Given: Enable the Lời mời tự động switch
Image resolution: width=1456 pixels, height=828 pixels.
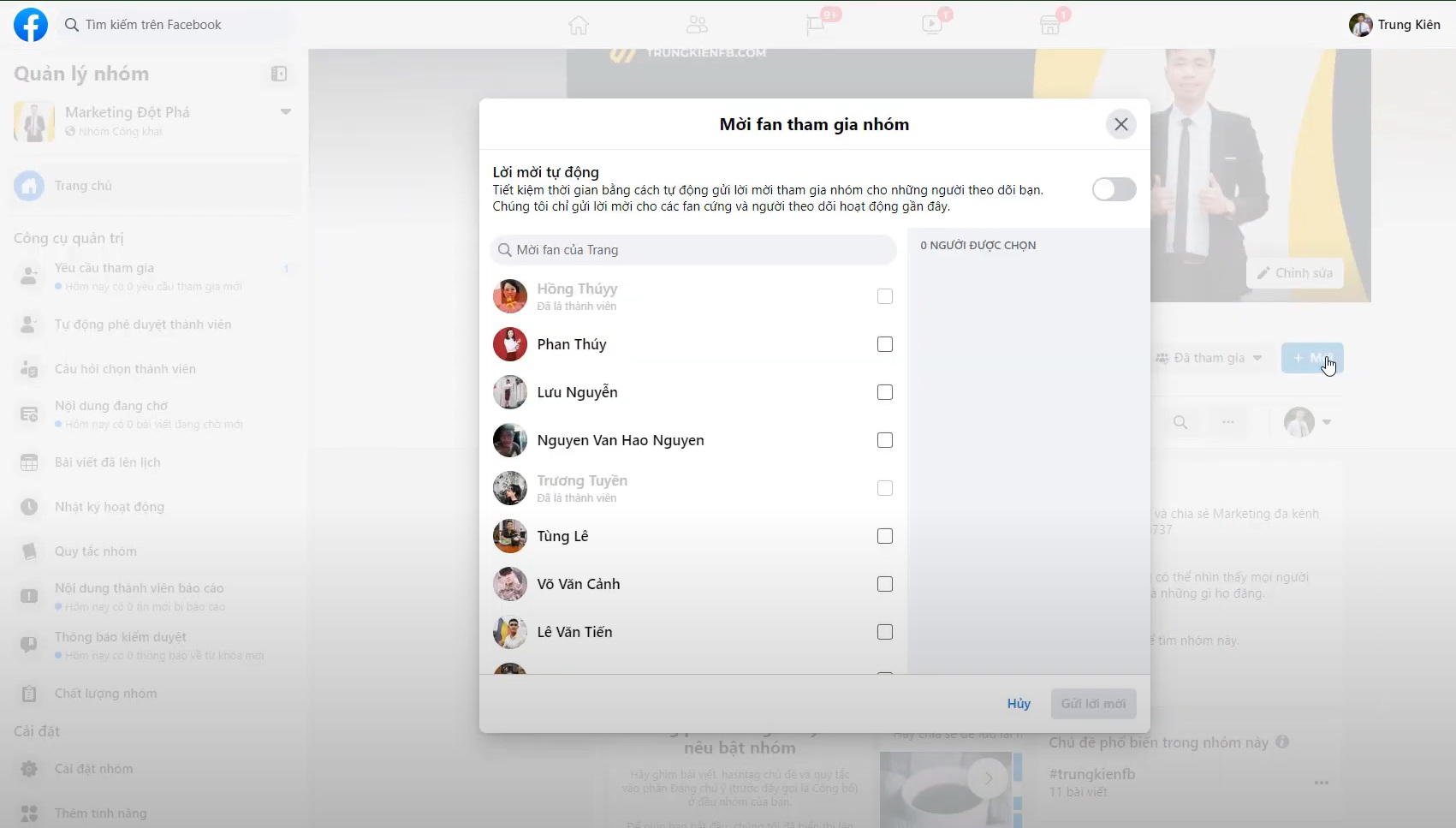Looking at the screenshot, I should (x=1114, y=189).
